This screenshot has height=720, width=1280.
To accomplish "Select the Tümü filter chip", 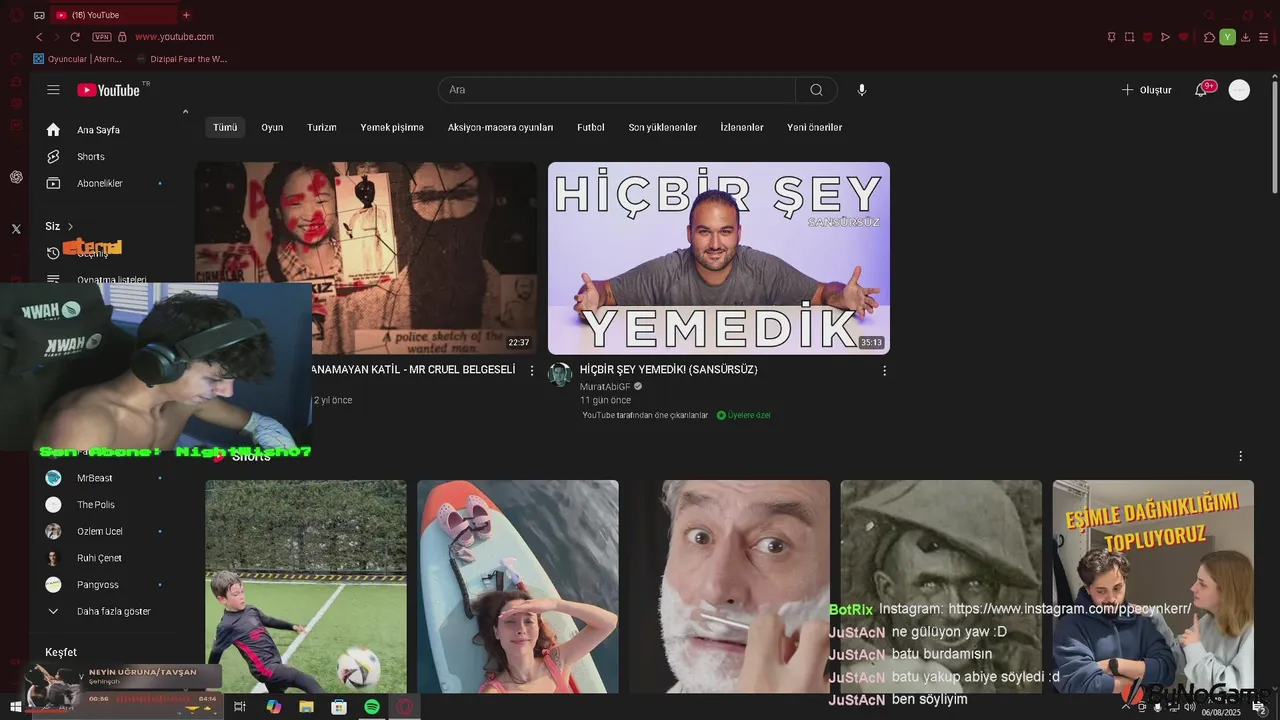I will tap(225, 127).
